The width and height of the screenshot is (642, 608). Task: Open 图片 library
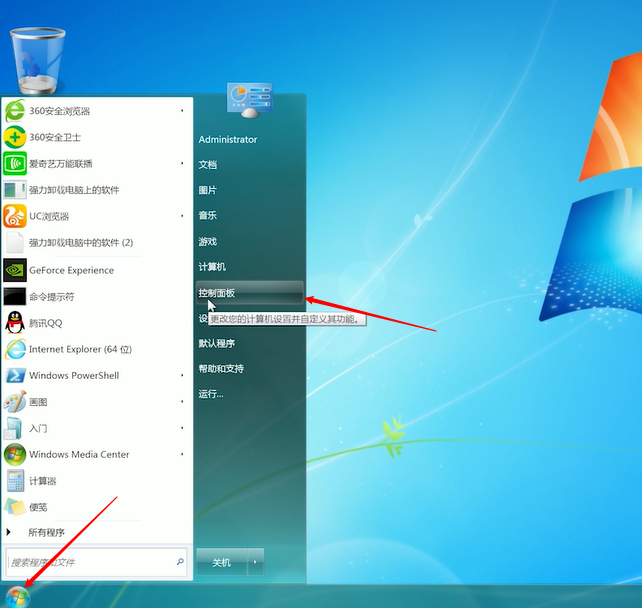[x=208, y=190]
